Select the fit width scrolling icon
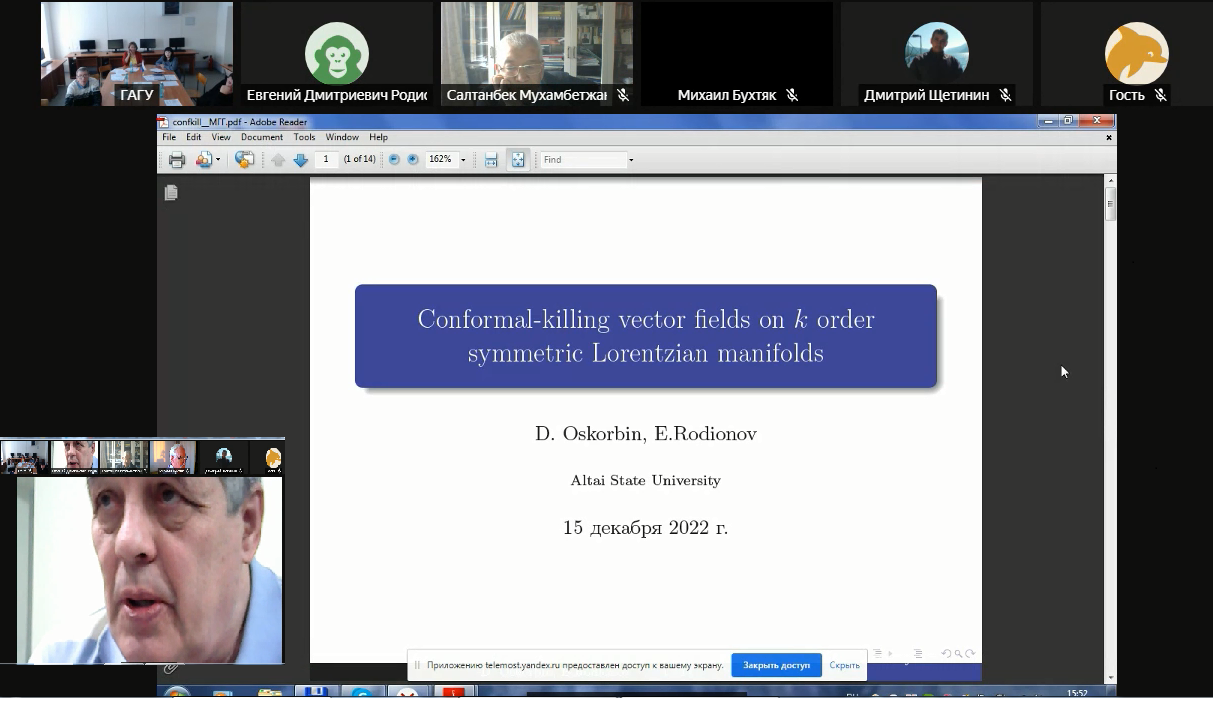1213x713 pixels. (491, 160)
